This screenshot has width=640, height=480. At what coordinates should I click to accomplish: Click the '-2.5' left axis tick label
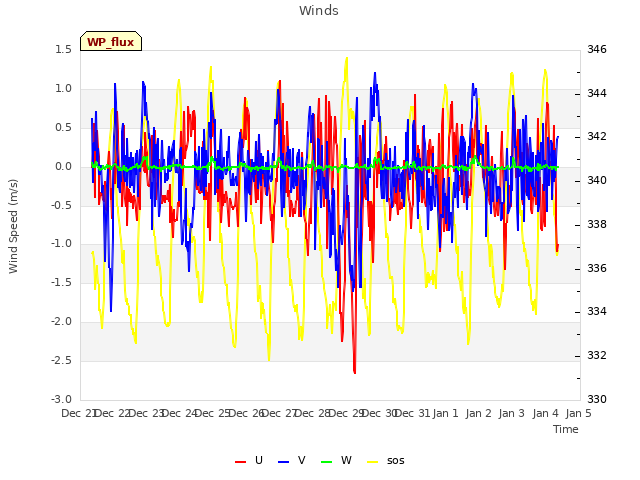point(62,360)
